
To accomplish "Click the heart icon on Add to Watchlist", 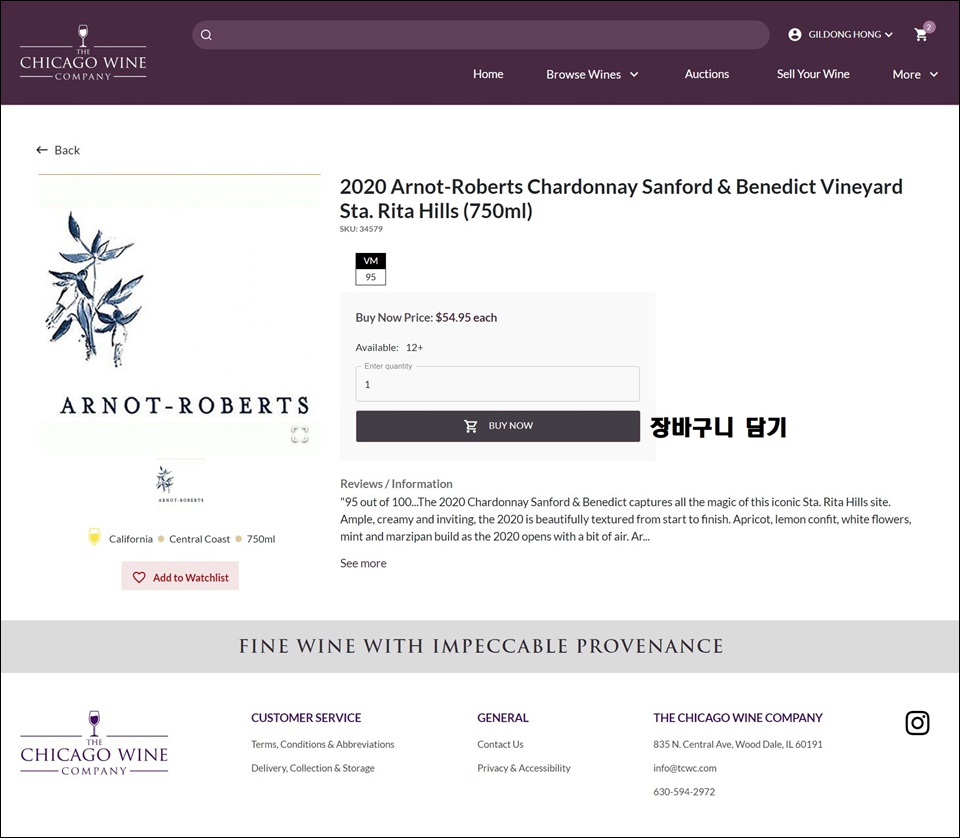I will point(140,577).
